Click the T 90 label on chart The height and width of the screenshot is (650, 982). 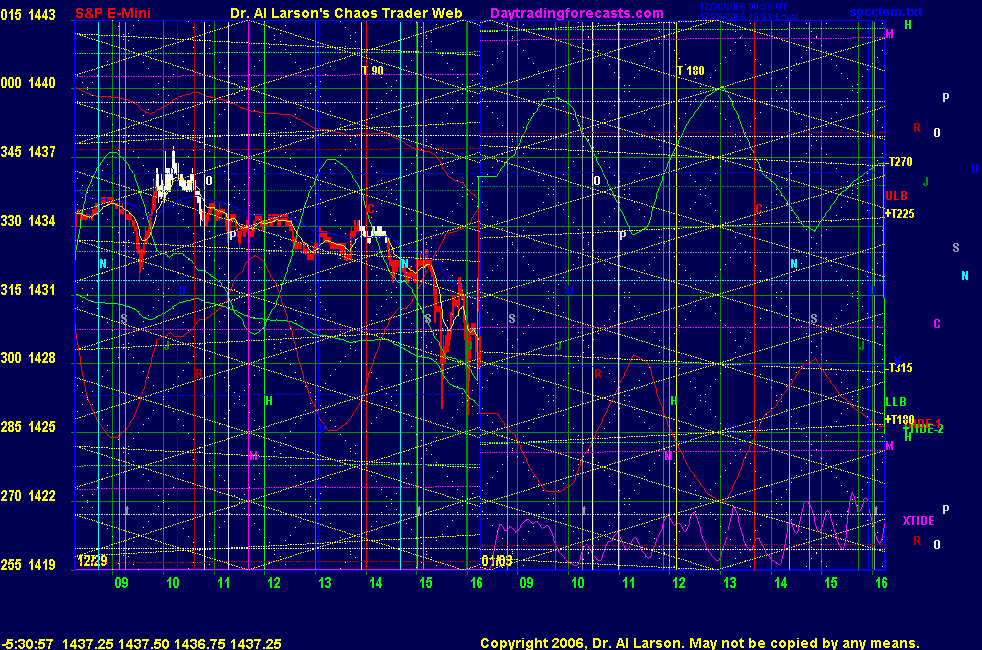(x=372, y=71)
